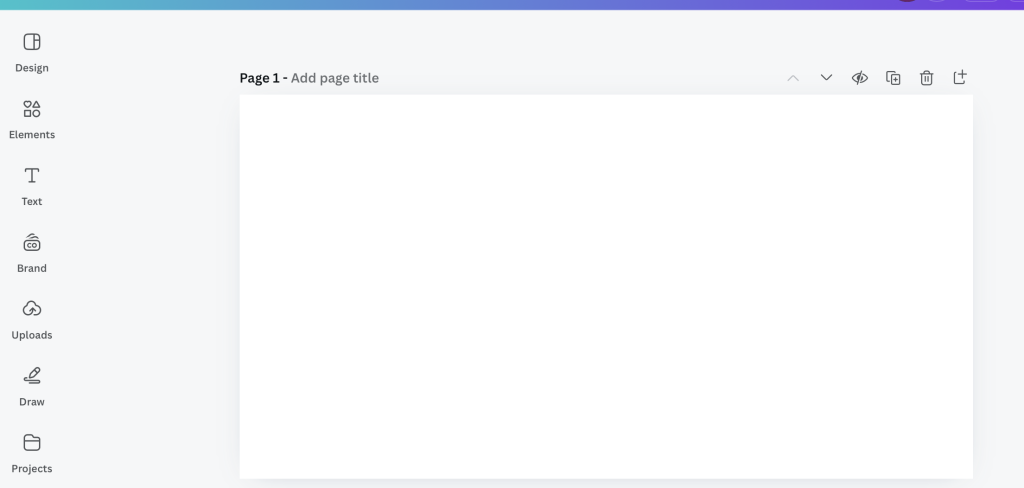The image size is (1024, 488).
Task: Open the Elements shapes icon
Action: click(32, 109)
